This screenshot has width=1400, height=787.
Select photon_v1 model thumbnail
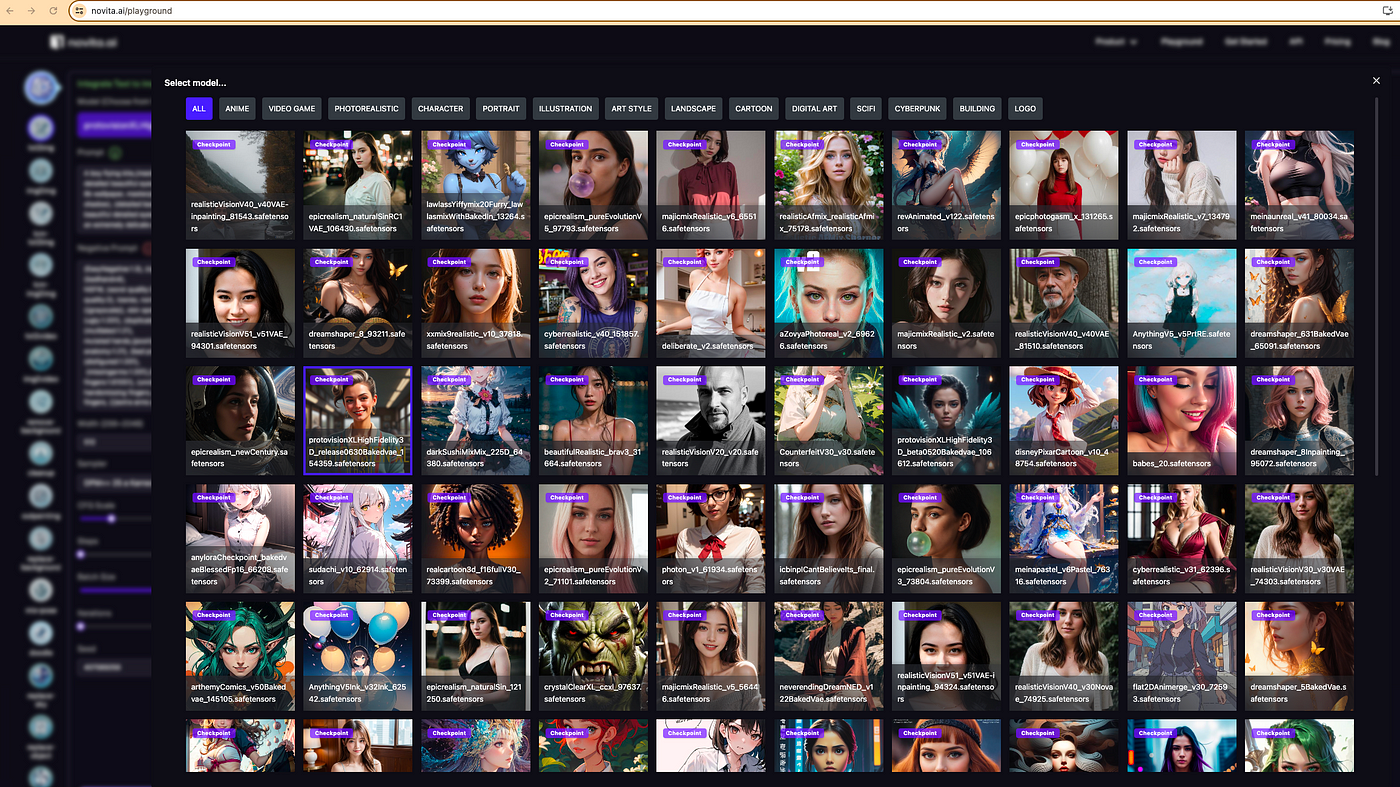click(711, 538)
